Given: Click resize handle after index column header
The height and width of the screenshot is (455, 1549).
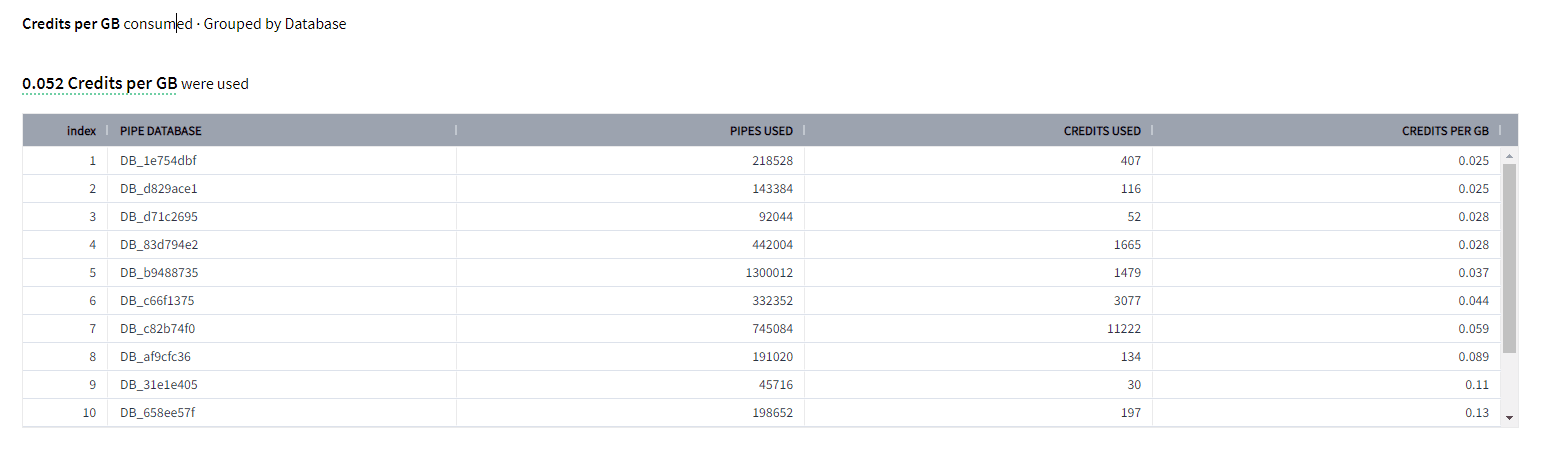Looking at the screenshot, I should click(x=107, y=130).
